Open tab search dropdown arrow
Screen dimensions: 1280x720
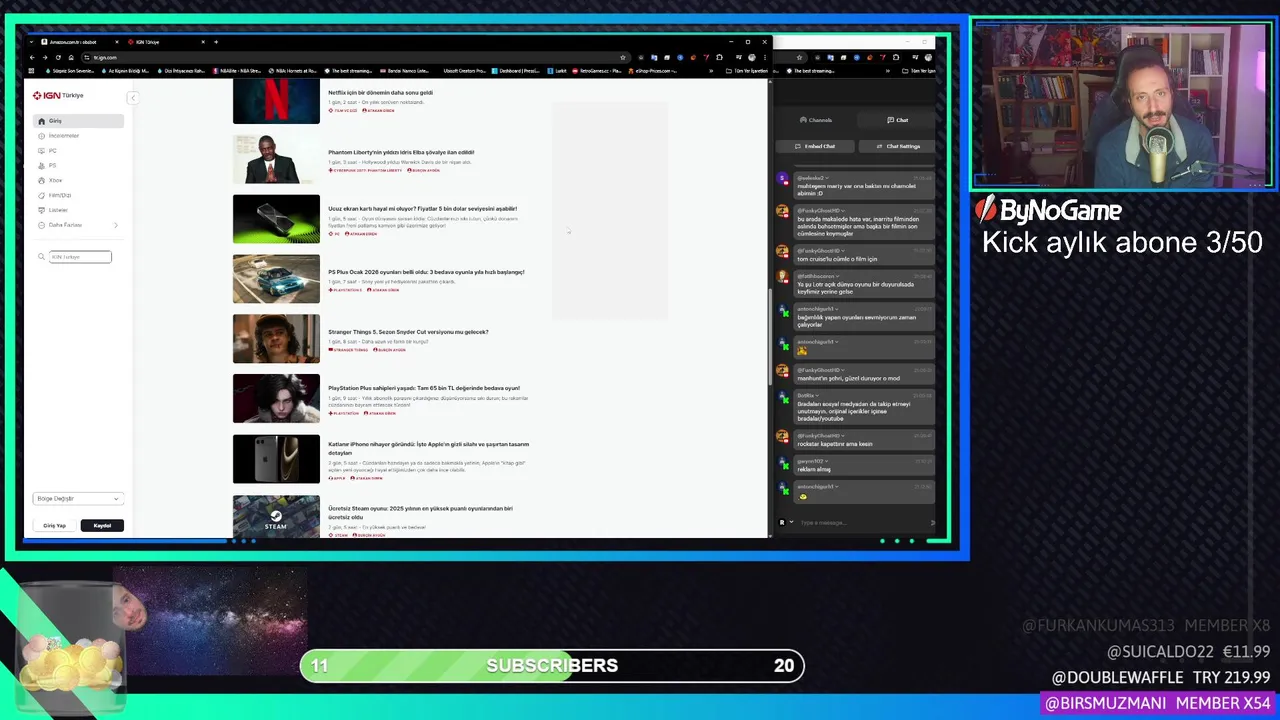pyautogui.click(x=33, y=42)
